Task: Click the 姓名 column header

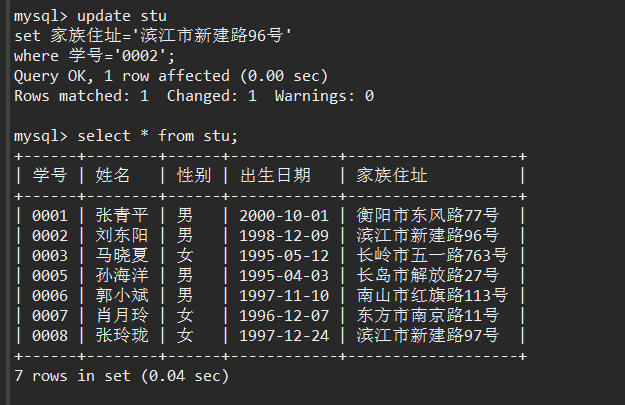Action: (x=113, y=176)
